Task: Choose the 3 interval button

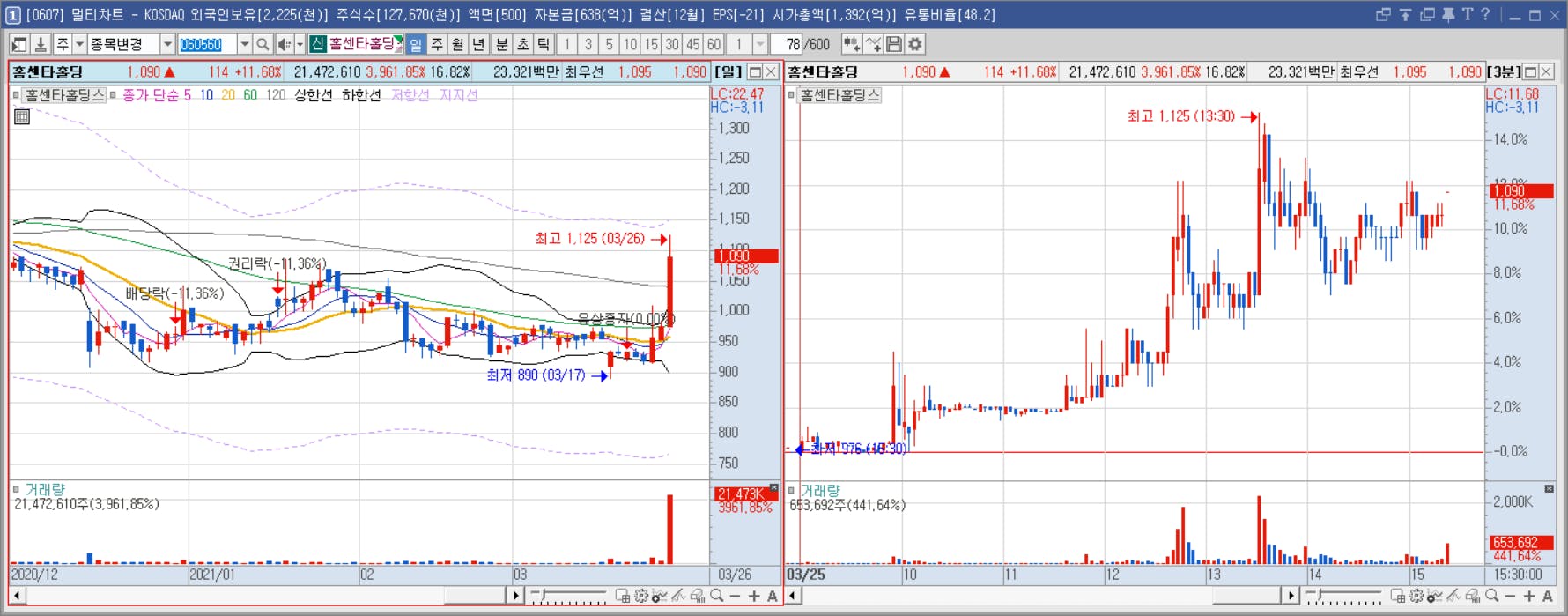Action: click(x=588, y=44)
